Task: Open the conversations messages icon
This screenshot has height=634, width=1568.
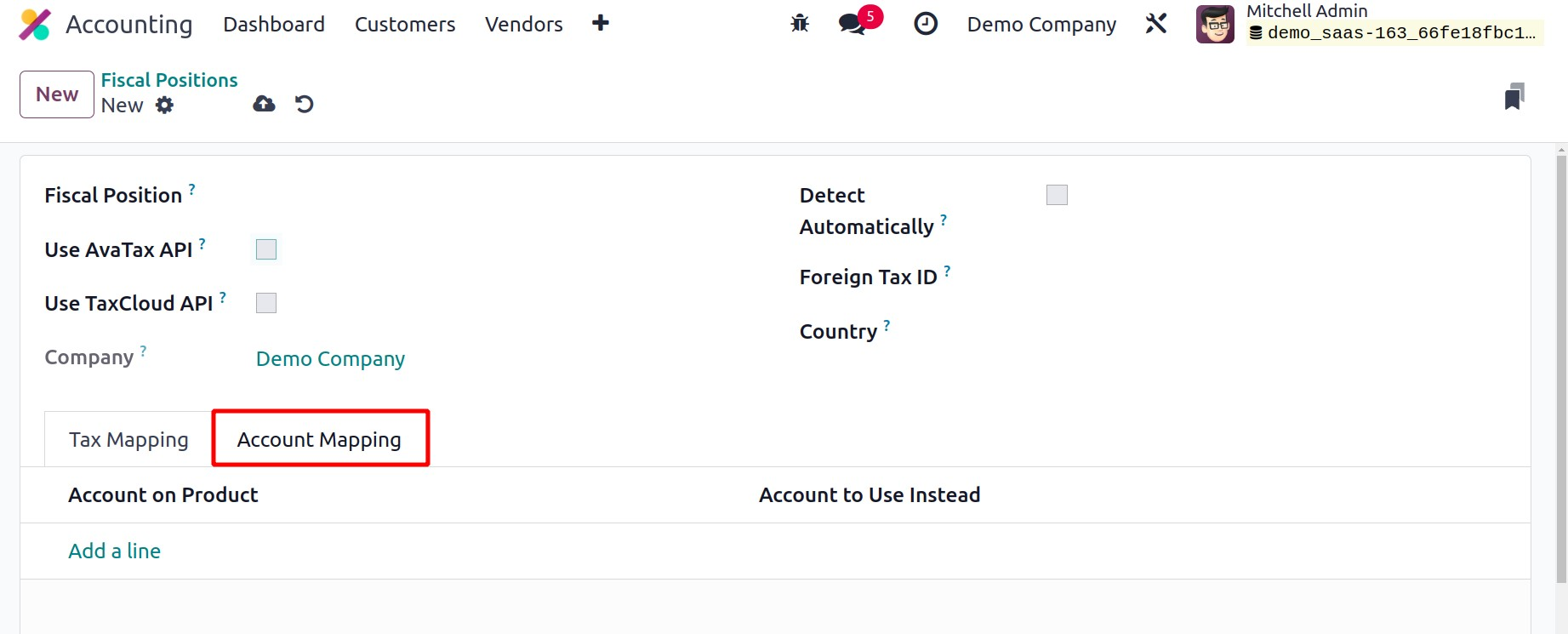Action: click(852, 24)
